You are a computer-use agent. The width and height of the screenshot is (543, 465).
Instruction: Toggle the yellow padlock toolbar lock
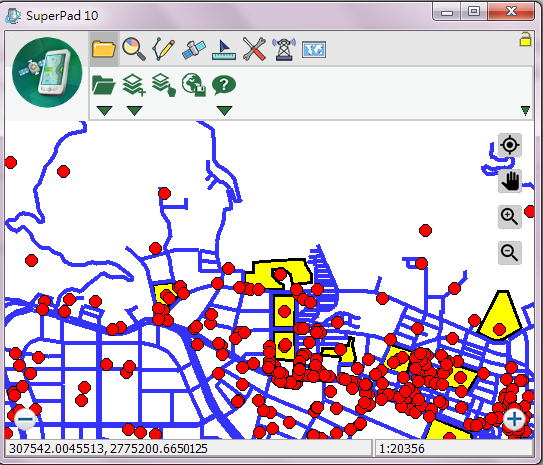point(525,39)
